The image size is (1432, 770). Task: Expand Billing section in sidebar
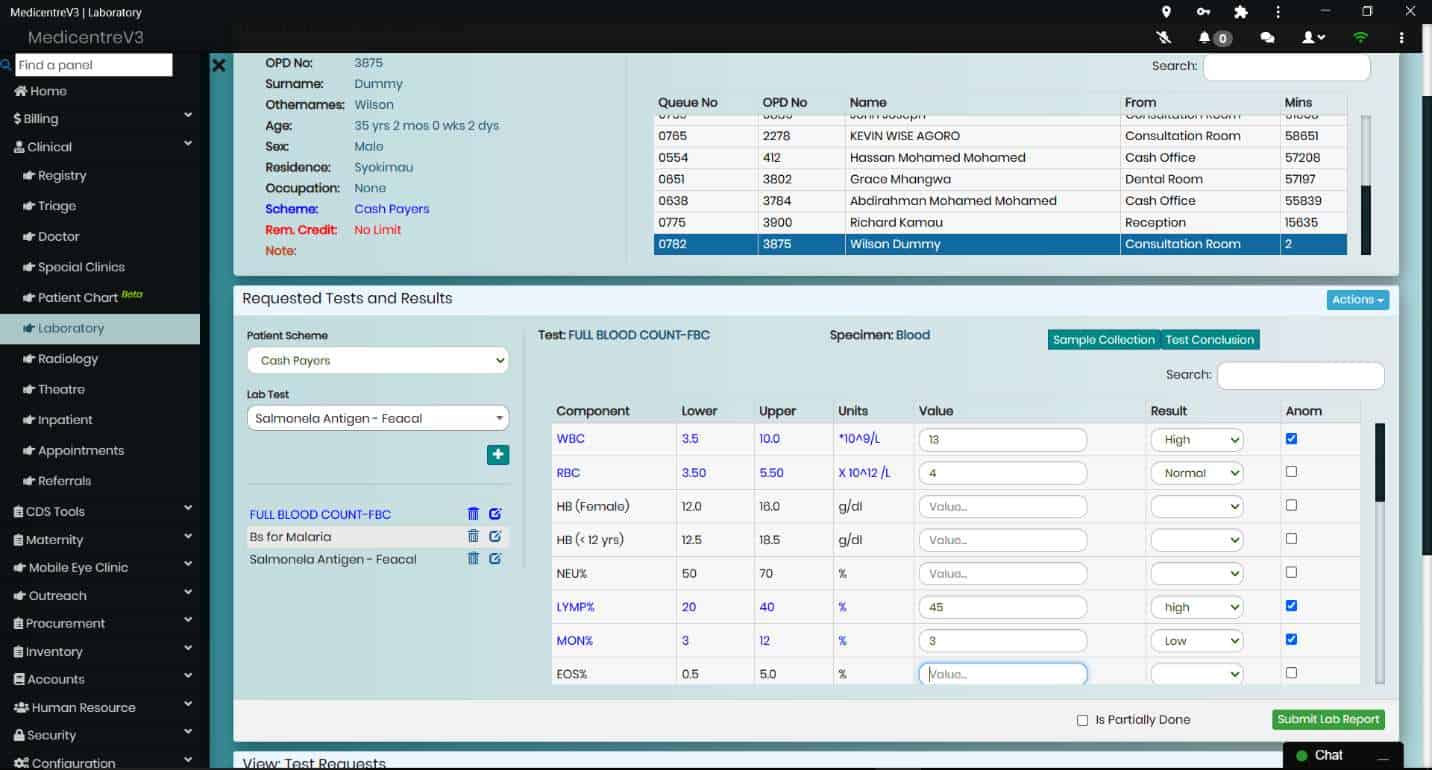[x=100, y=118]
